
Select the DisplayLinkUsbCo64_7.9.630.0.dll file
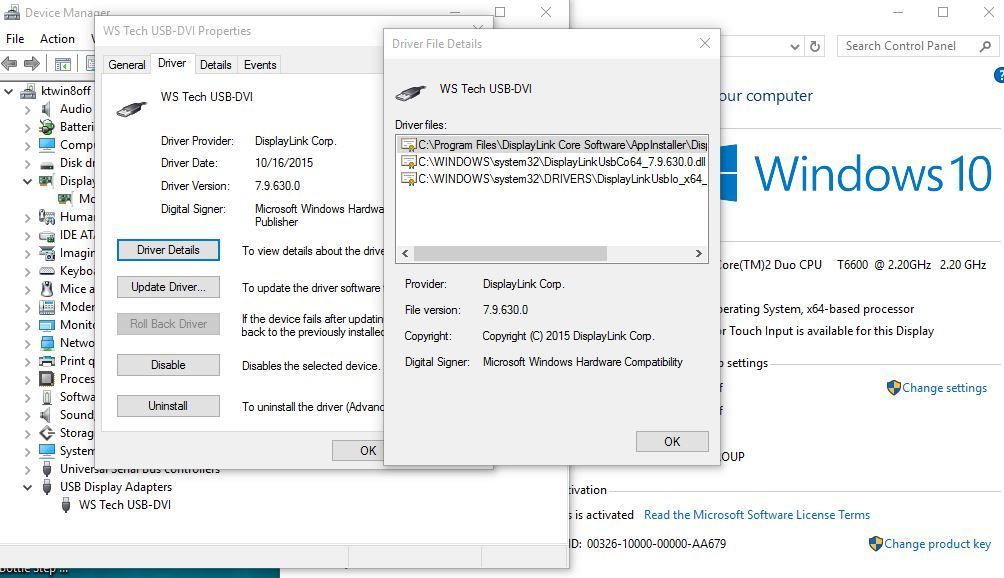pos(553,162)
